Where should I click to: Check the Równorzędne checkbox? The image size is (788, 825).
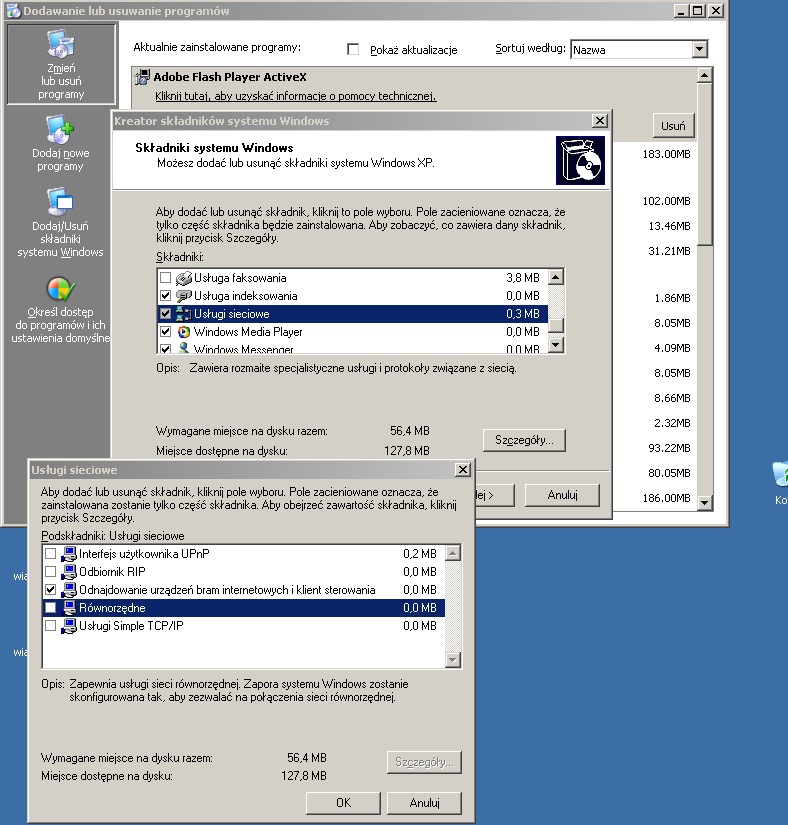pyautogui.click(x=50, y=608)
